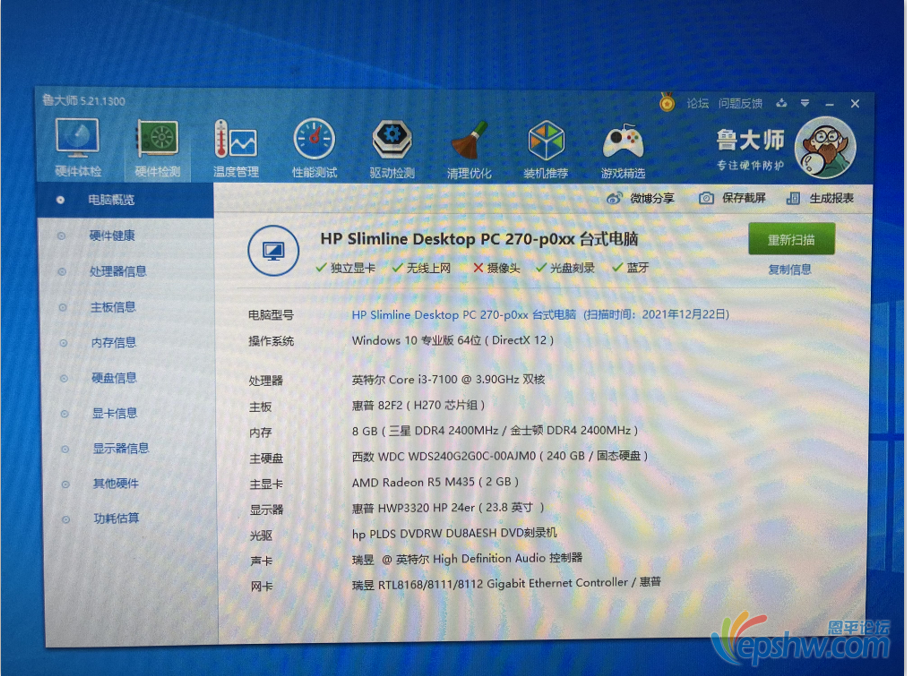The image size is (907, 676).
Task: Open 装机推荐 build recommendations
Action: click(x=545, y=150)
